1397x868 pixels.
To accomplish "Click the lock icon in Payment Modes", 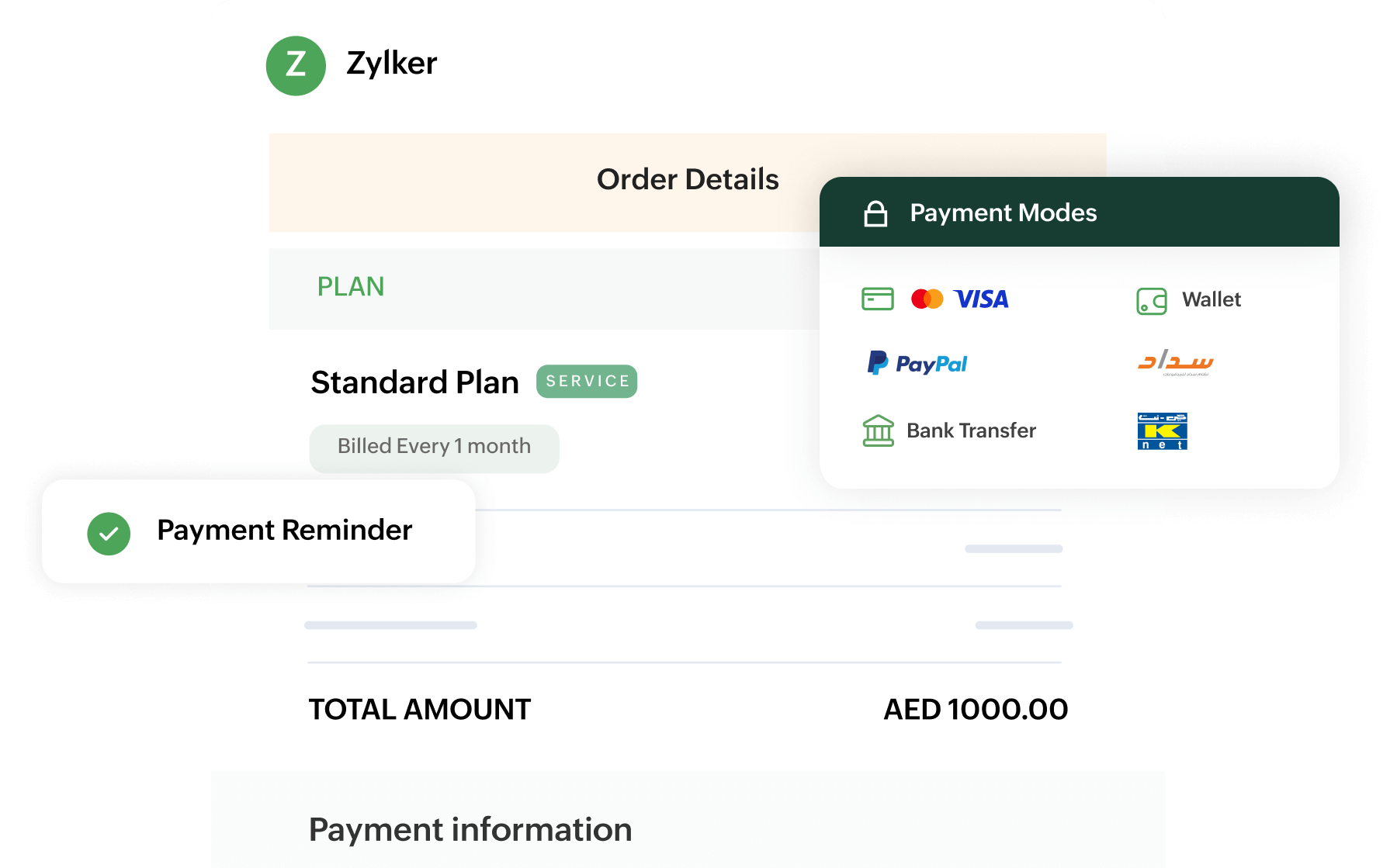I will coord(875,213).
